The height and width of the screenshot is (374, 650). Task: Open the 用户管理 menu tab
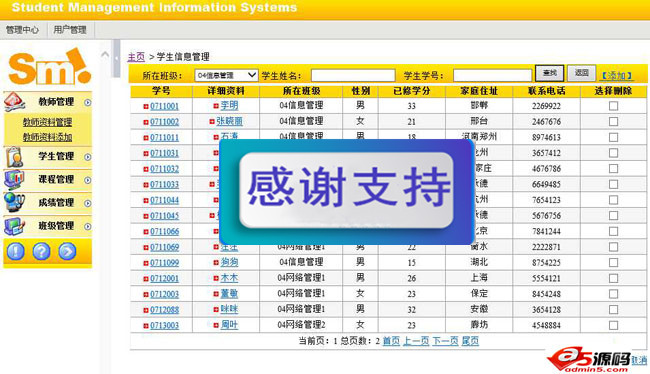pyautogui.click(x=70, y=30)
